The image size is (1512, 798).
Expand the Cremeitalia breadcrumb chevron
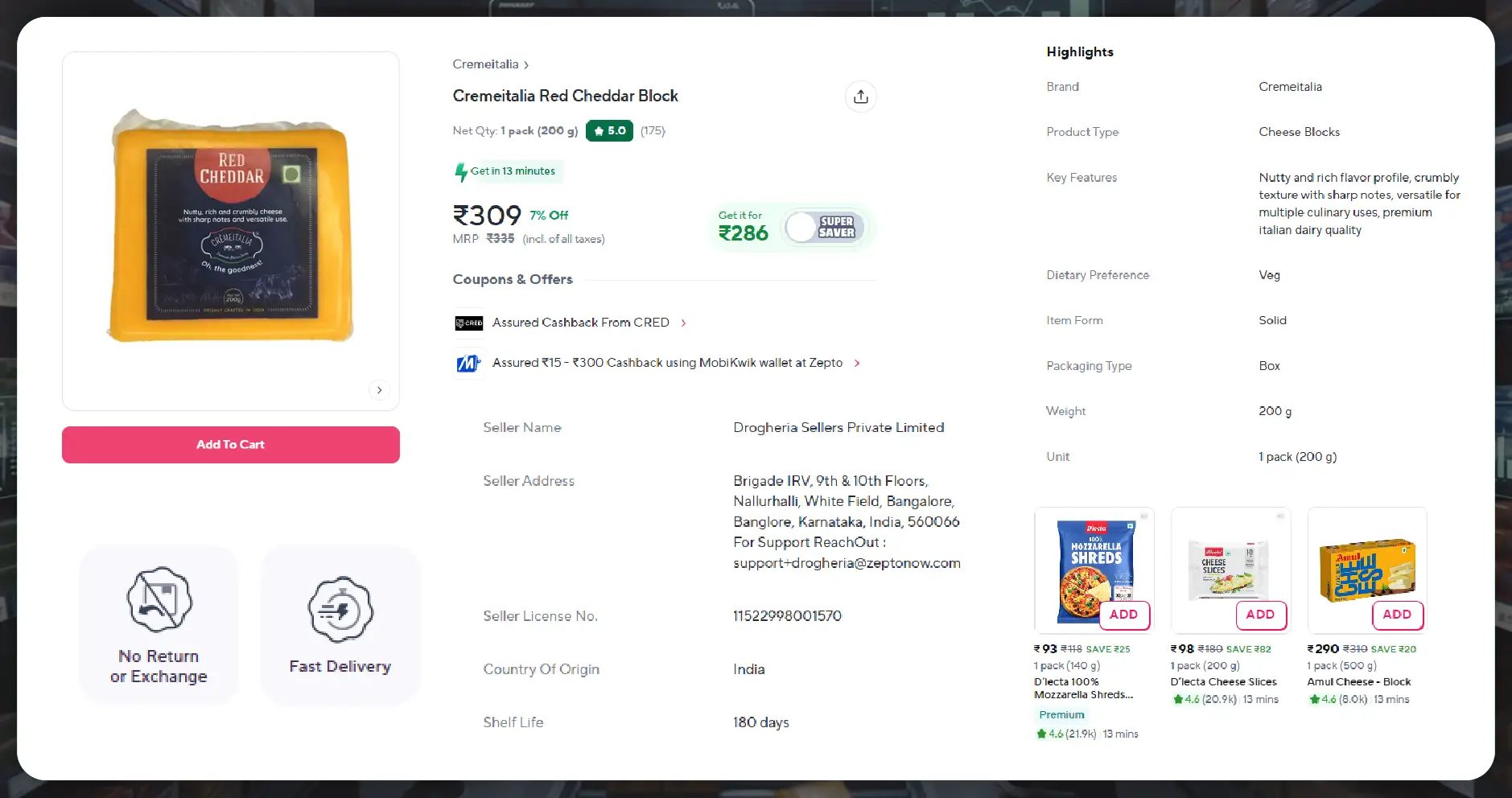[527, 64]
